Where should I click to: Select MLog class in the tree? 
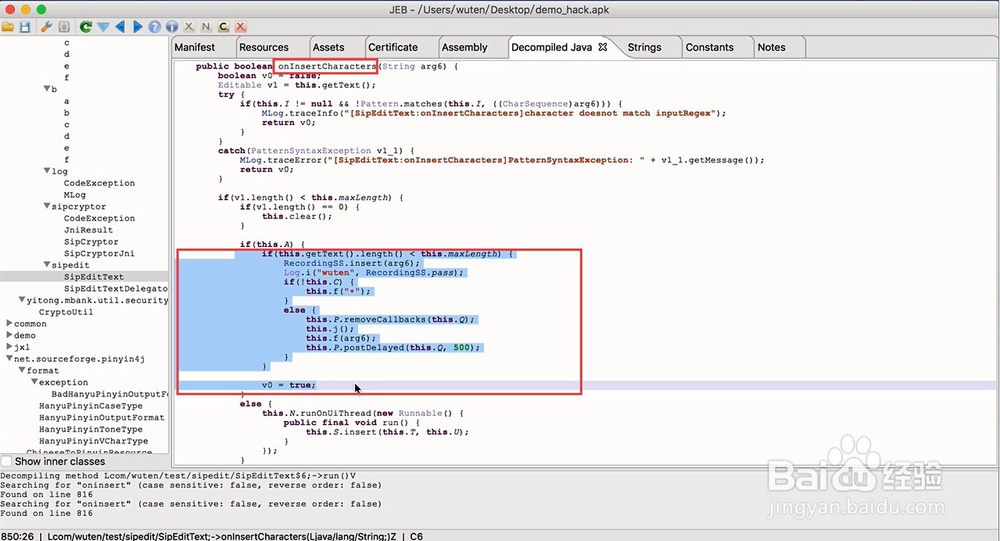[x=74, y=195]
